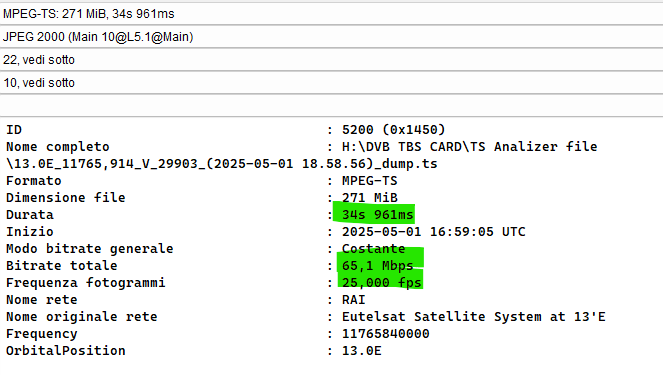
Task: Click the dump.ts file name line
Action: [222, 164]
